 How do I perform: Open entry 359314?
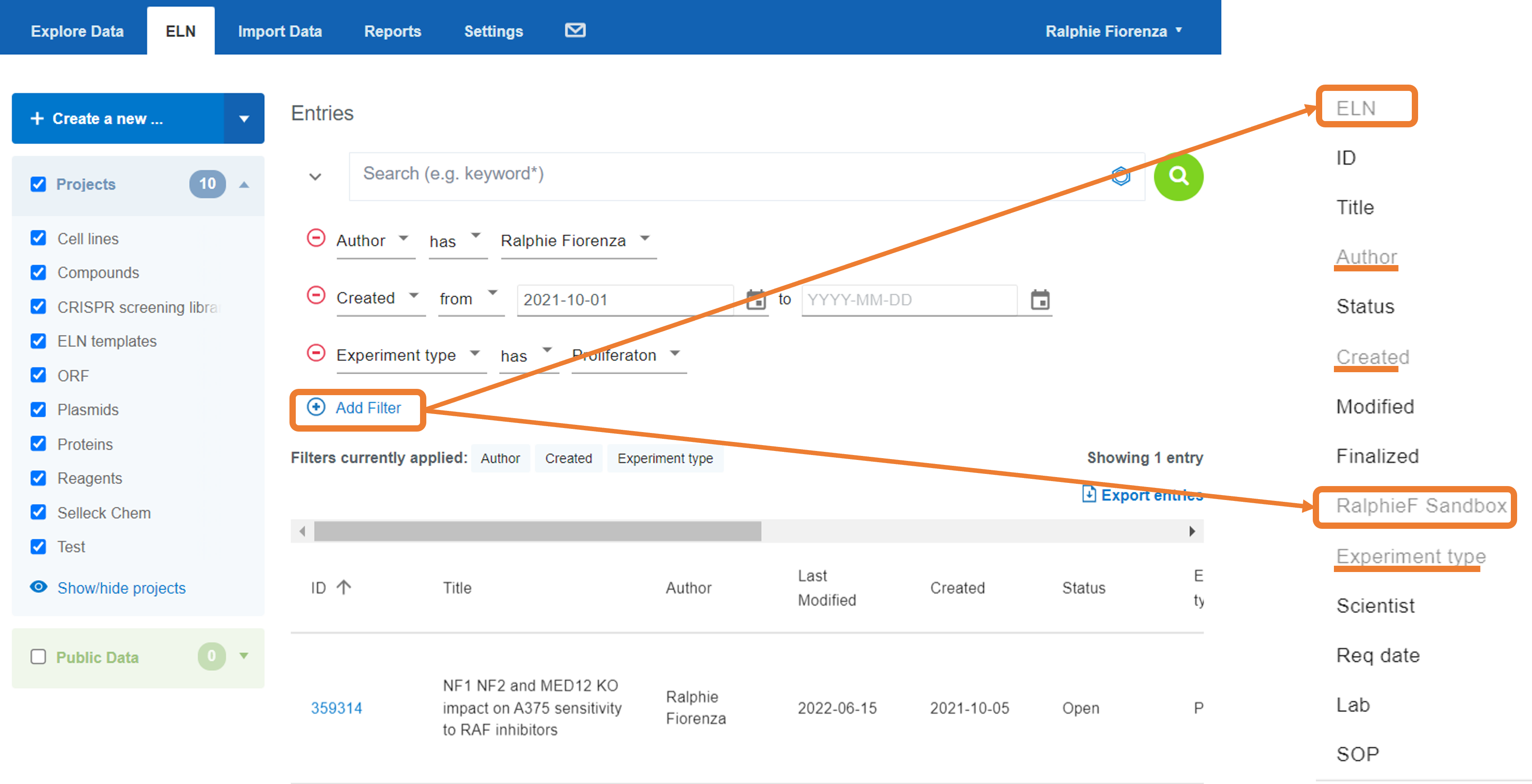click(x=336, y=708)
